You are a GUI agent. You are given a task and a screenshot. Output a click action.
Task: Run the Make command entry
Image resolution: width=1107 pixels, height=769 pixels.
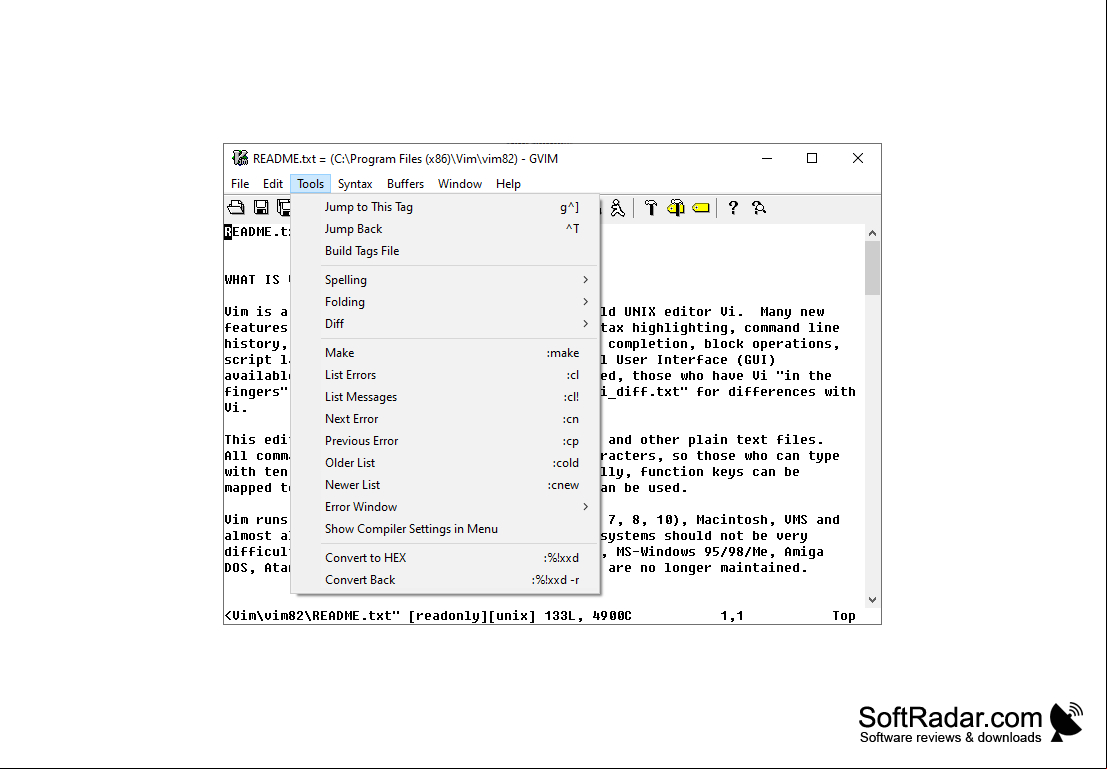point(445,352)
